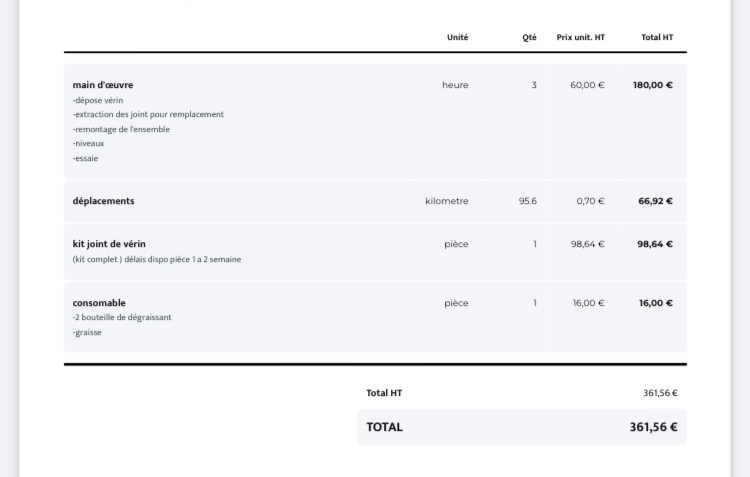Click the '-2 bouteille de dégraissant' description

coord(122,318)
